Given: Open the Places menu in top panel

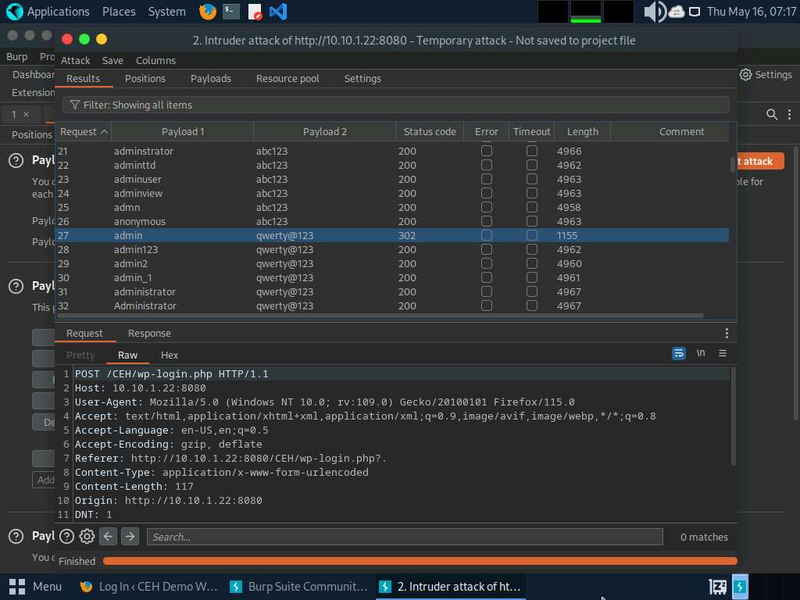Looking at the screenshot, I should pyautogui.click(x=119, y=11).
